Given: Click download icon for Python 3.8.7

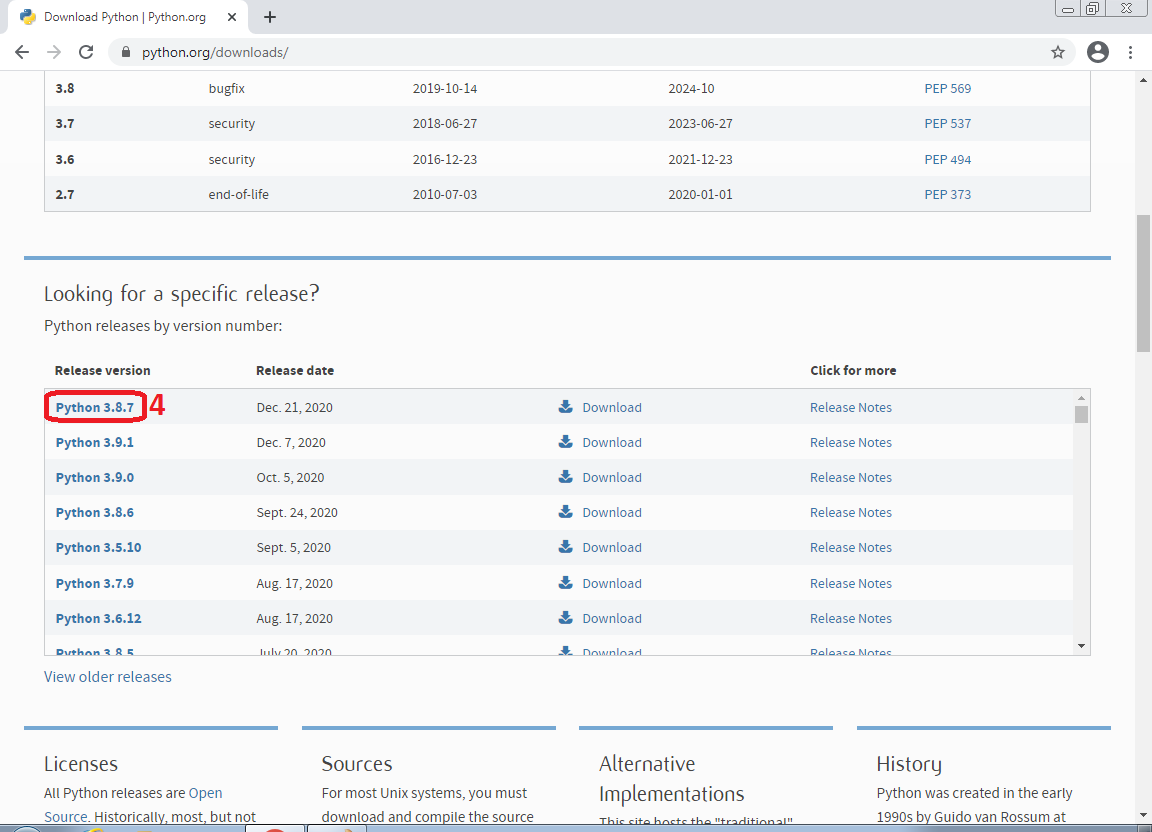Looking at the screenshot, I should [566, 407].
